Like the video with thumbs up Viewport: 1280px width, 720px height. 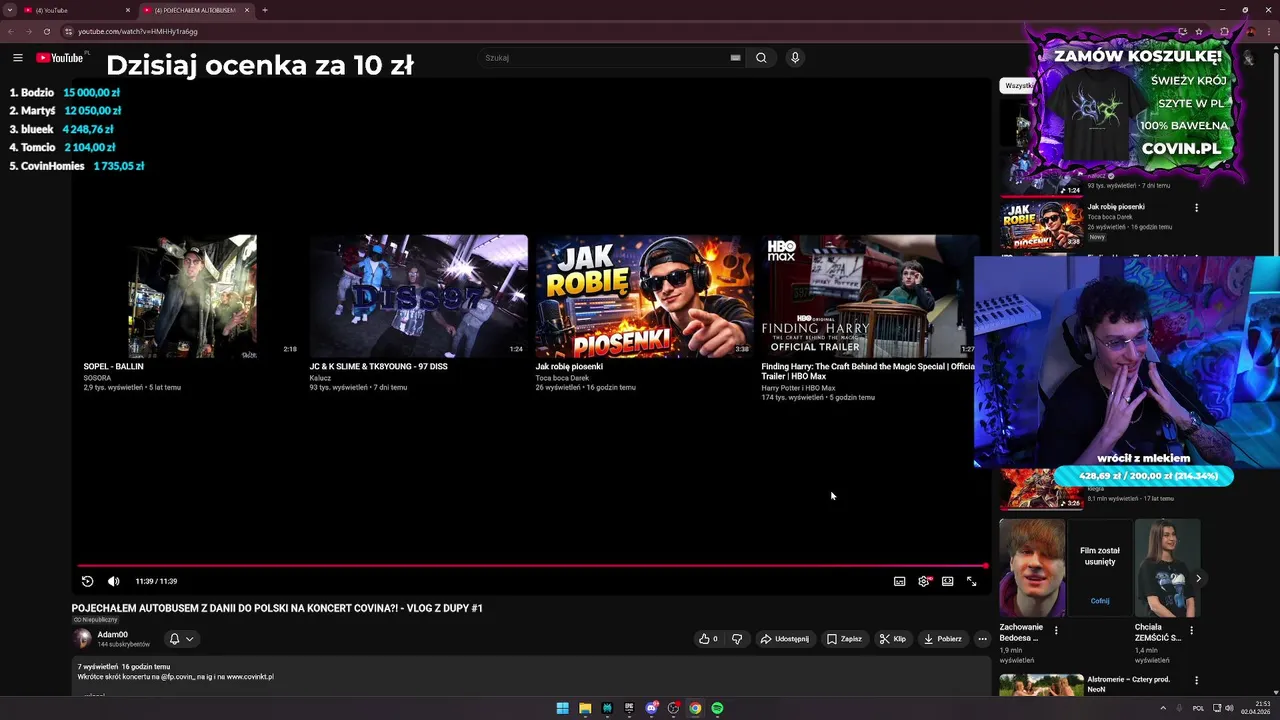[708, 639]
